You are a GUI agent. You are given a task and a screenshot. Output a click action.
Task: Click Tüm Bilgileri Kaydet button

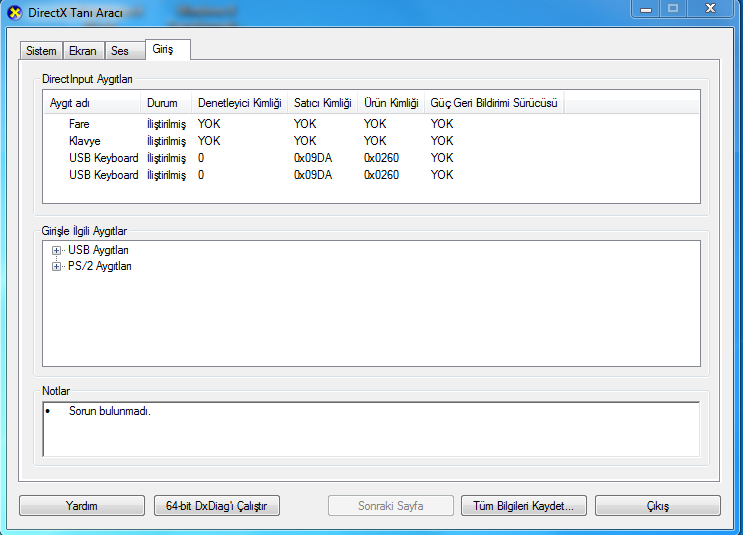click(524, 506)
